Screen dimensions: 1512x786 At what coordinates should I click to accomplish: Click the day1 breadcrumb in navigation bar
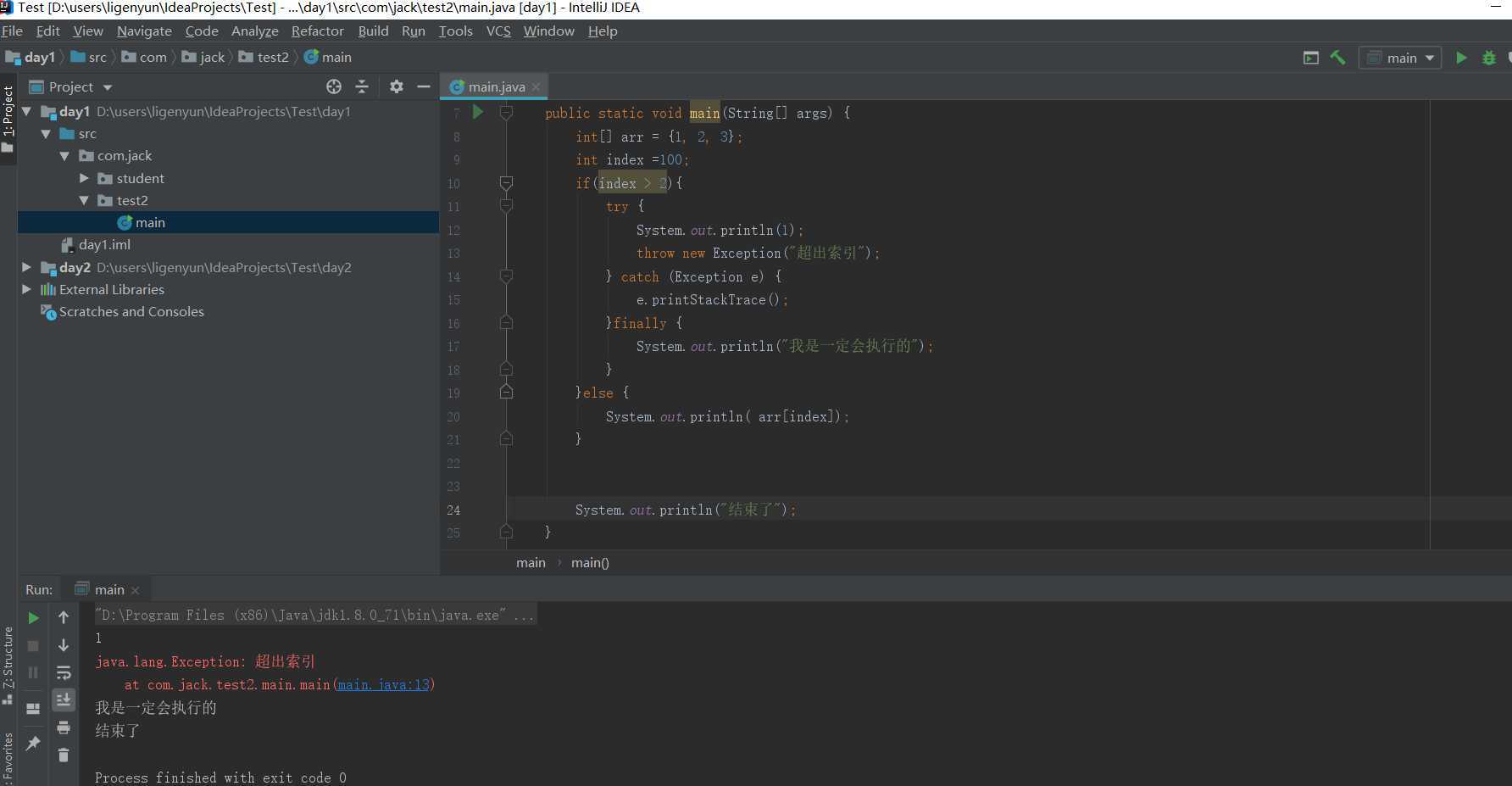(x=31, y=57)
